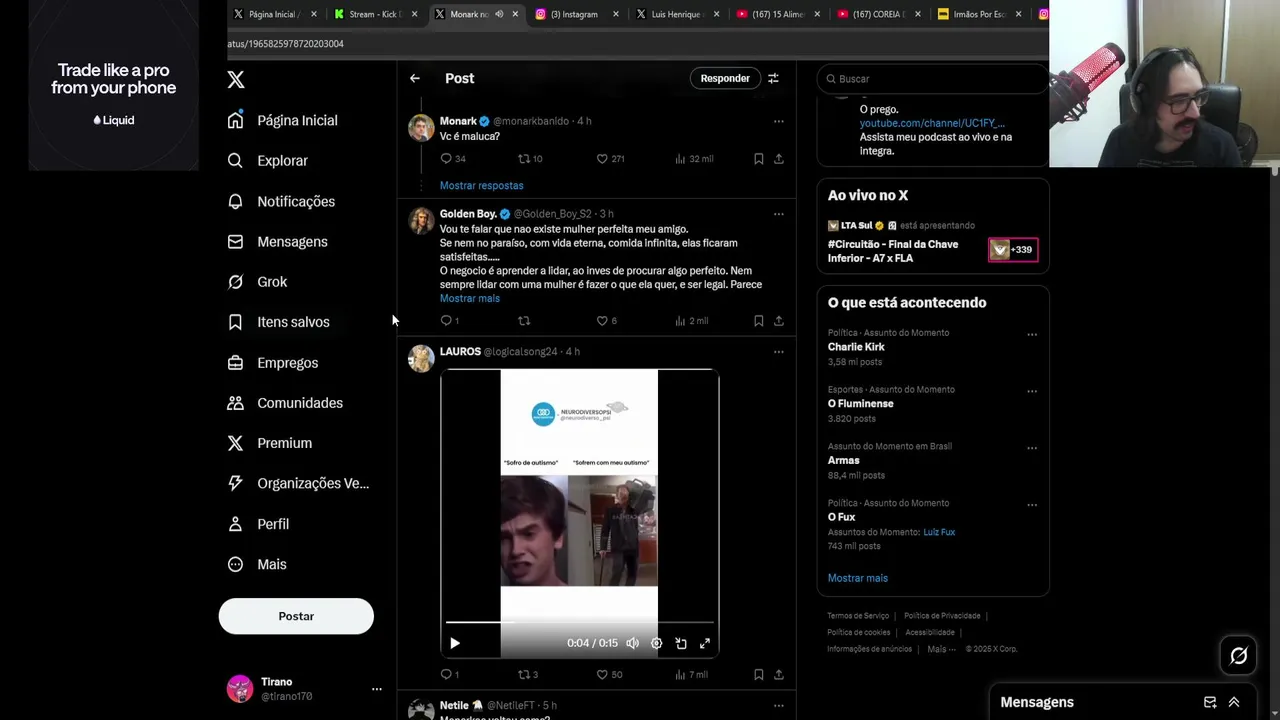This screenshot has width=1280, height=720.
Task: Expand the Mensagens drawer
Action: [x=1234, y=702]
